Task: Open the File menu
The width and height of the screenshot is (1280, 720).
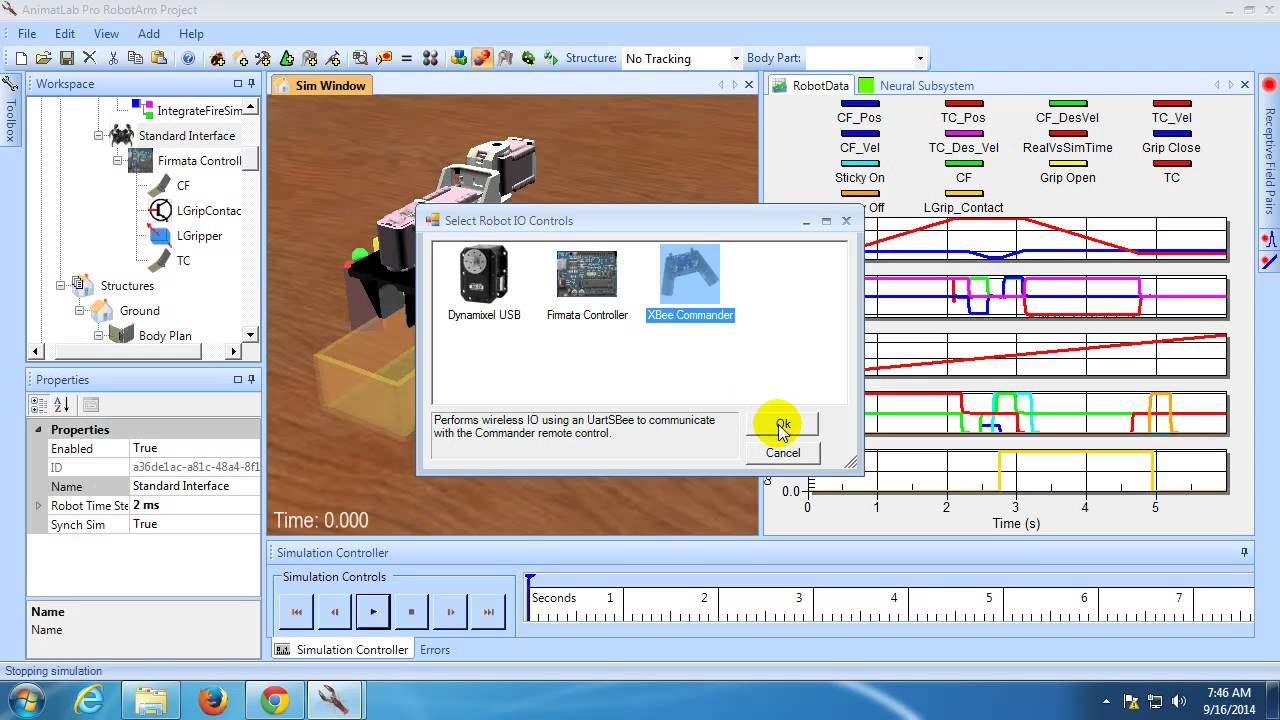Action: point(27,33)
